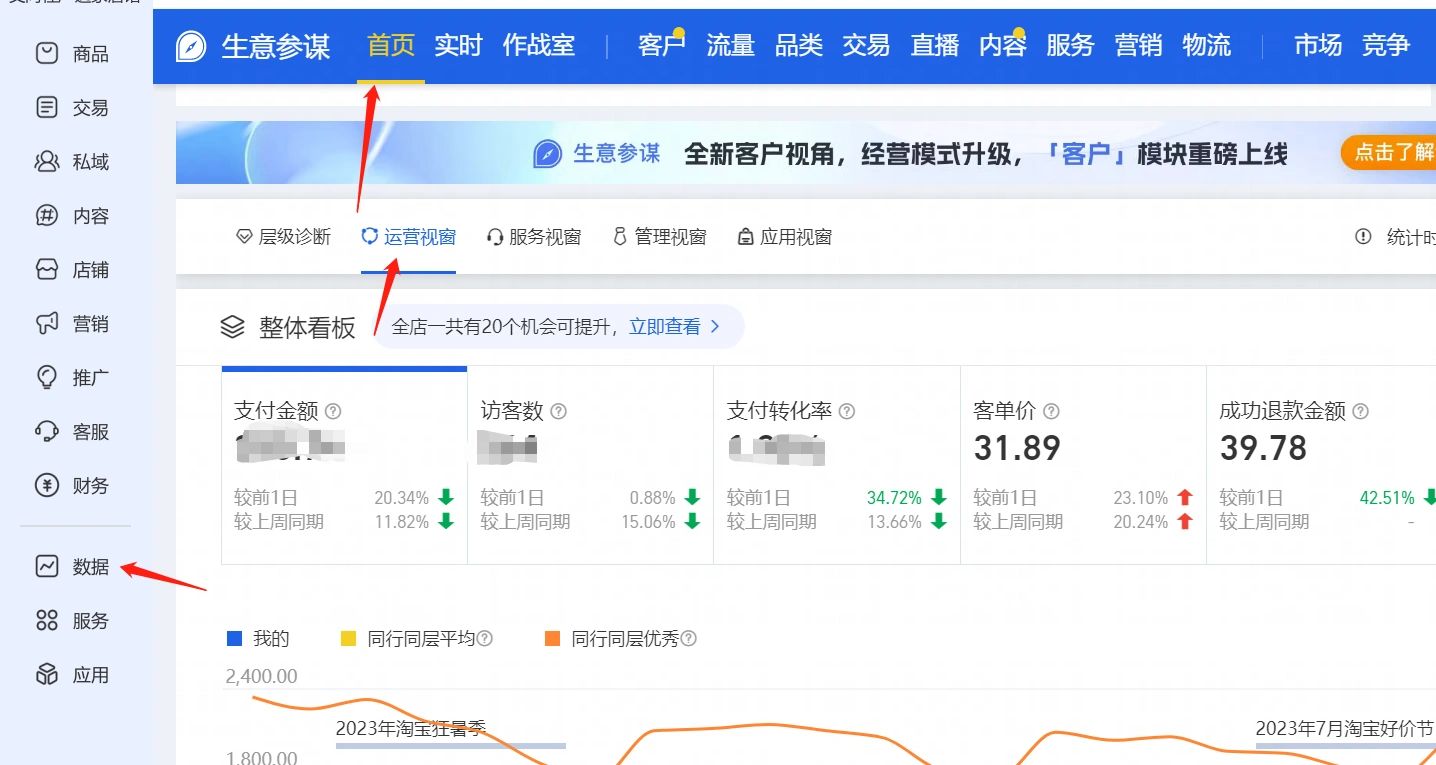
Task: Toggle yellow 同行同层平均 legend swatch
Action: point(349,638)
